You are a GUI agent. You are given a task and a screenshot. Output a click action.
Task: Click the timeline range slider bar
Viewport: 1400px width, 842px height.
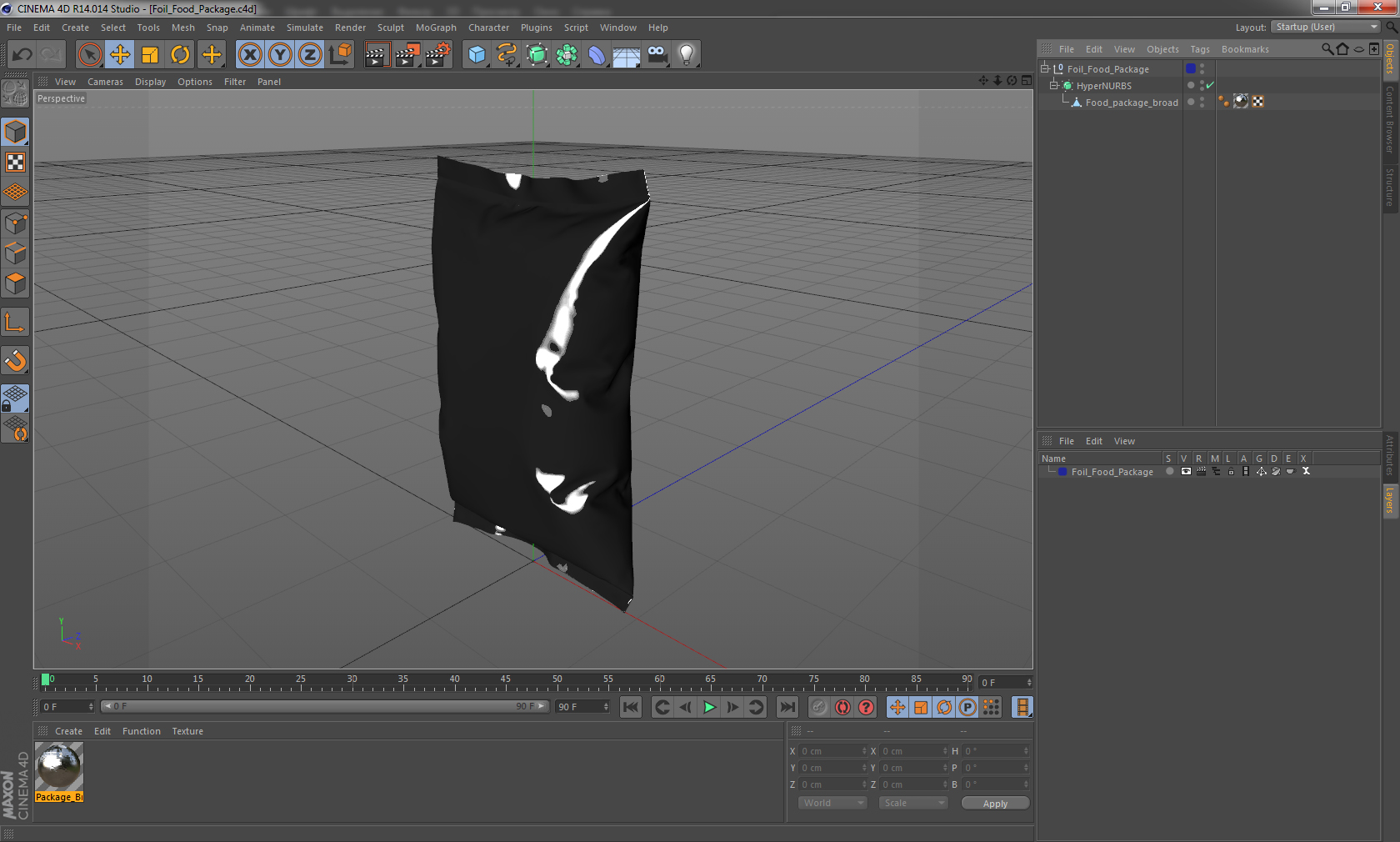[324, 706]
